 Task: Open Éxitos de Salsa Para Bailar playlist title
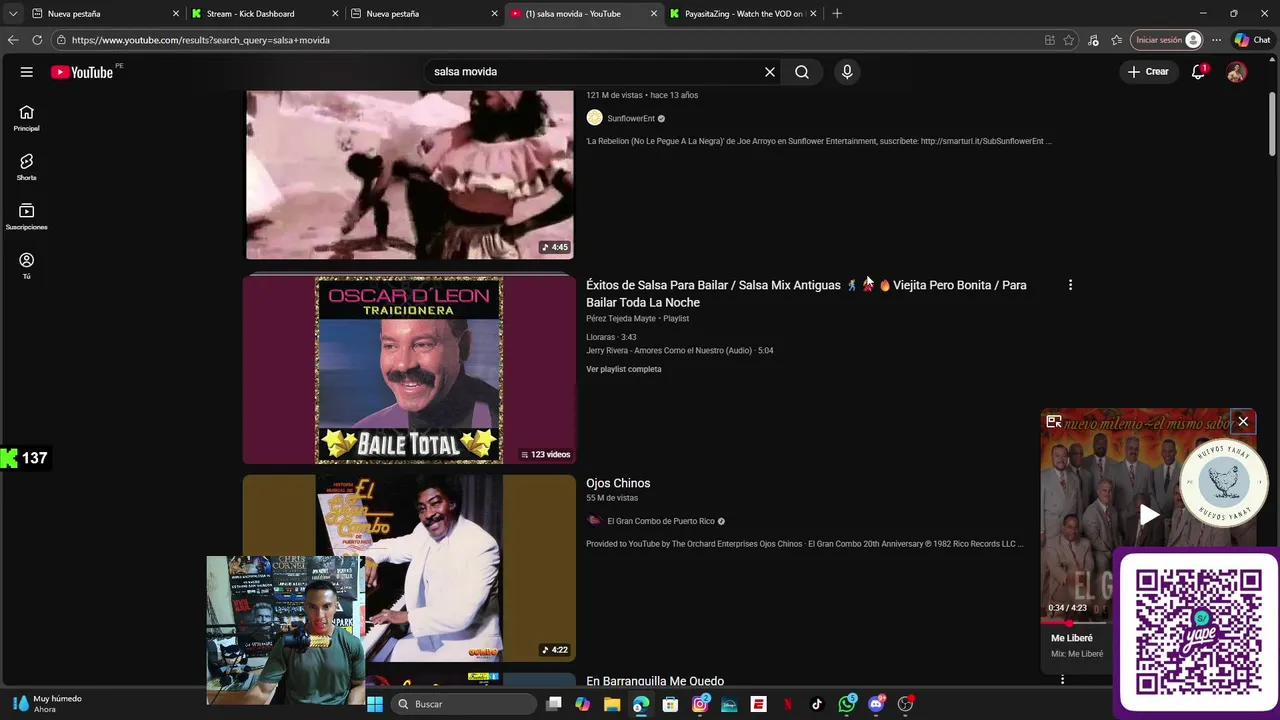pos(806,293)
